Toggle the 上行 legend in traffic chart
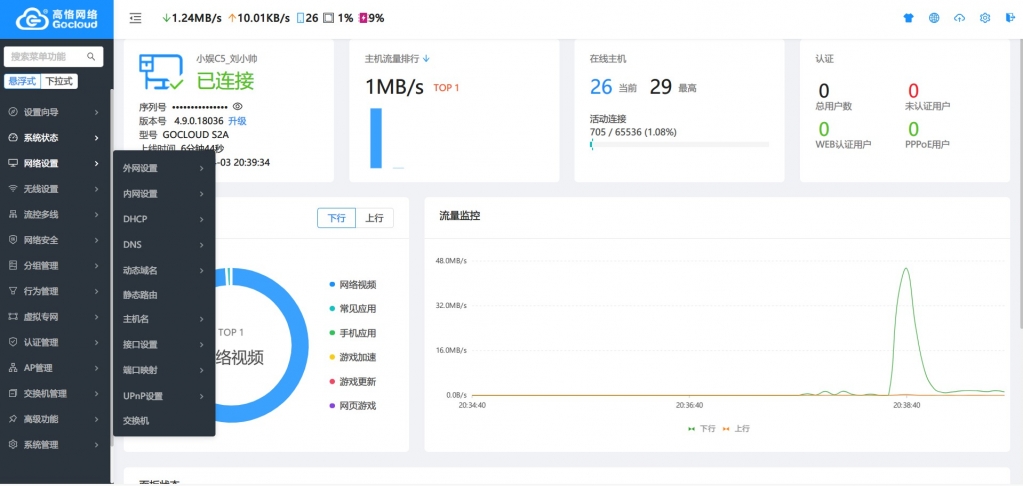 pos(736,429)
